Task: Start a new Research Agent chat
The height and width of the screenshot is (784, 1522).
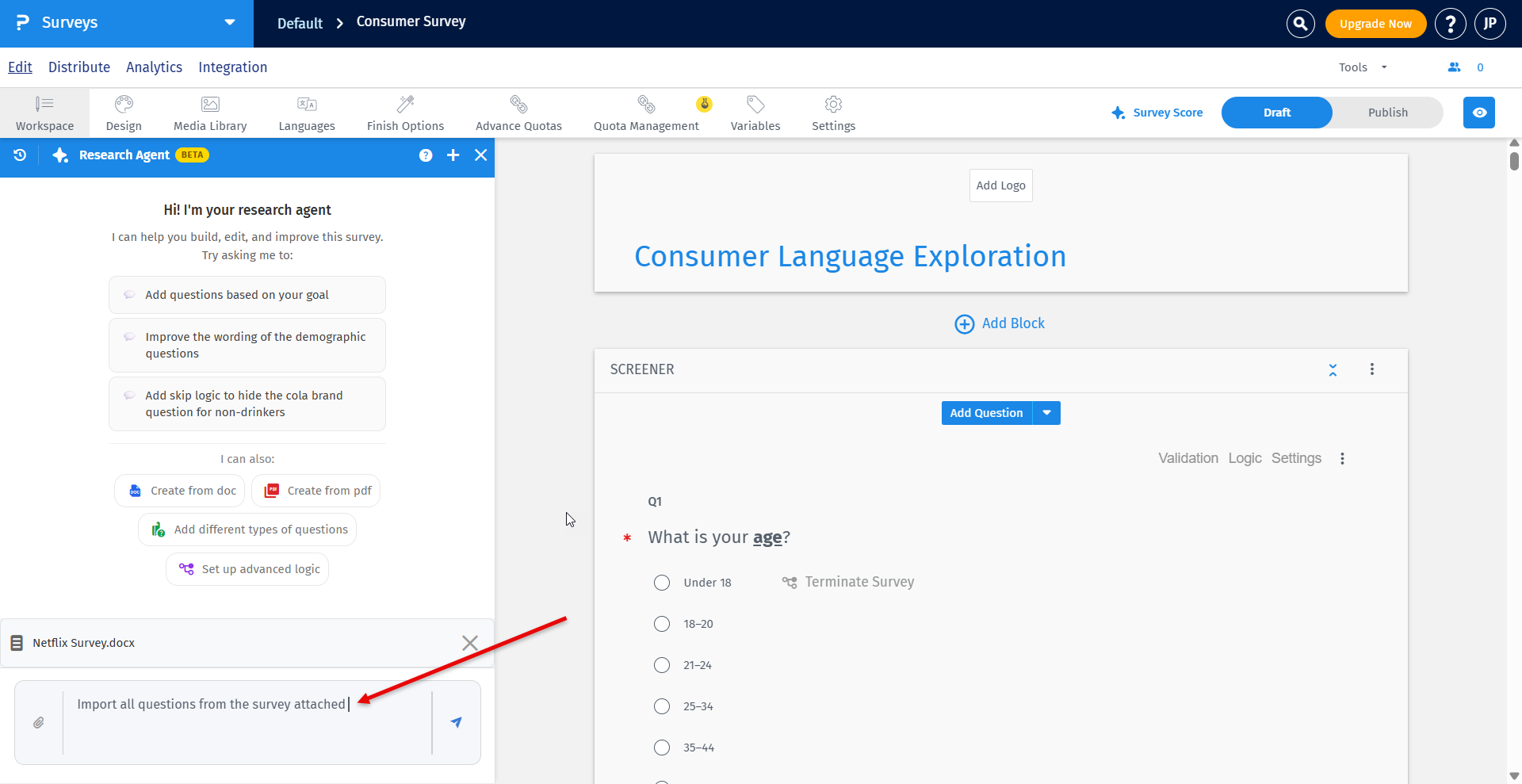Action: click(x=453, y=155)
